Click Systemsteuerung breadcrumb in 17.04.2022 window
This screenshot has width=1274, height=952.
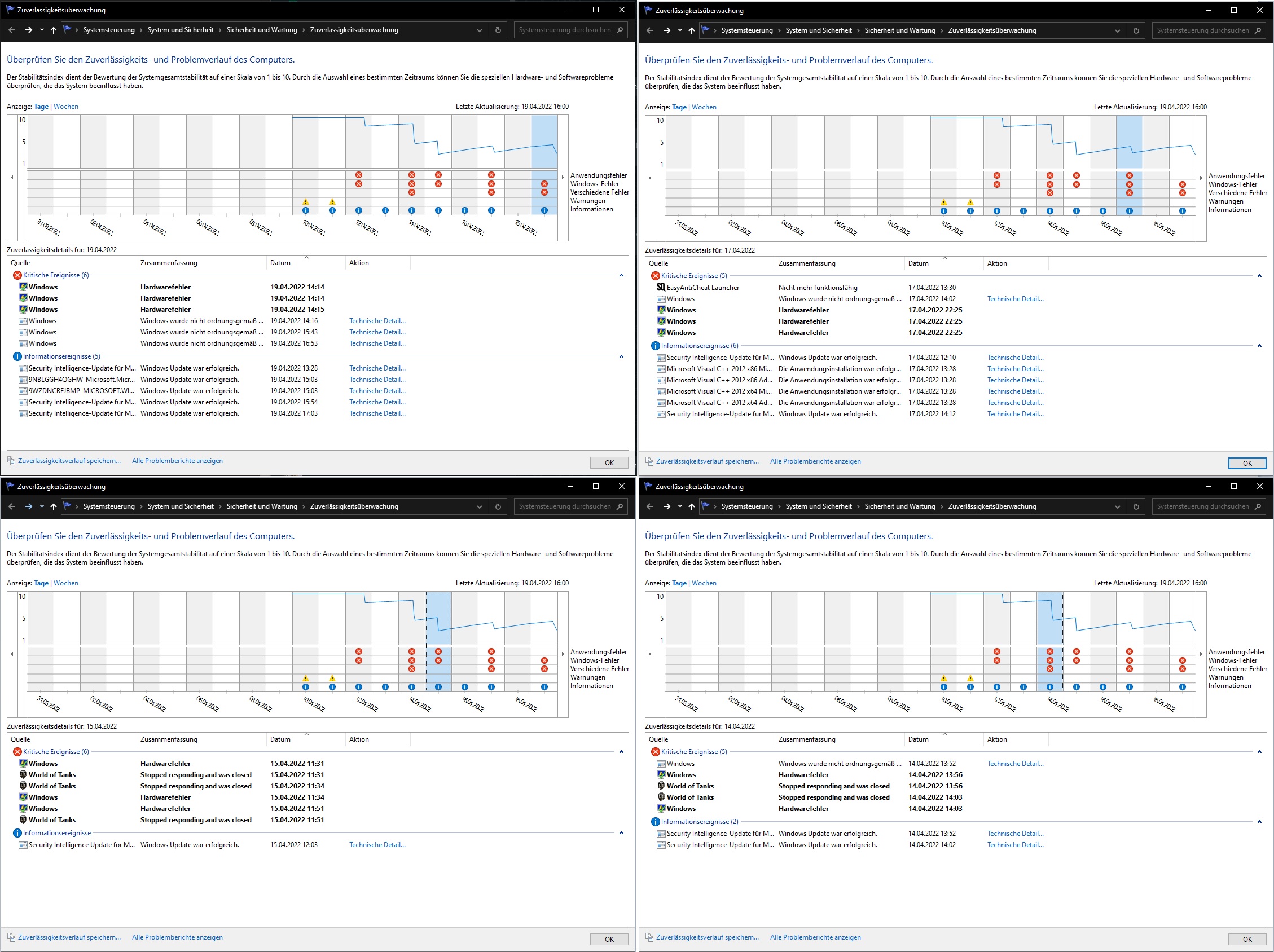coord(747,30)
